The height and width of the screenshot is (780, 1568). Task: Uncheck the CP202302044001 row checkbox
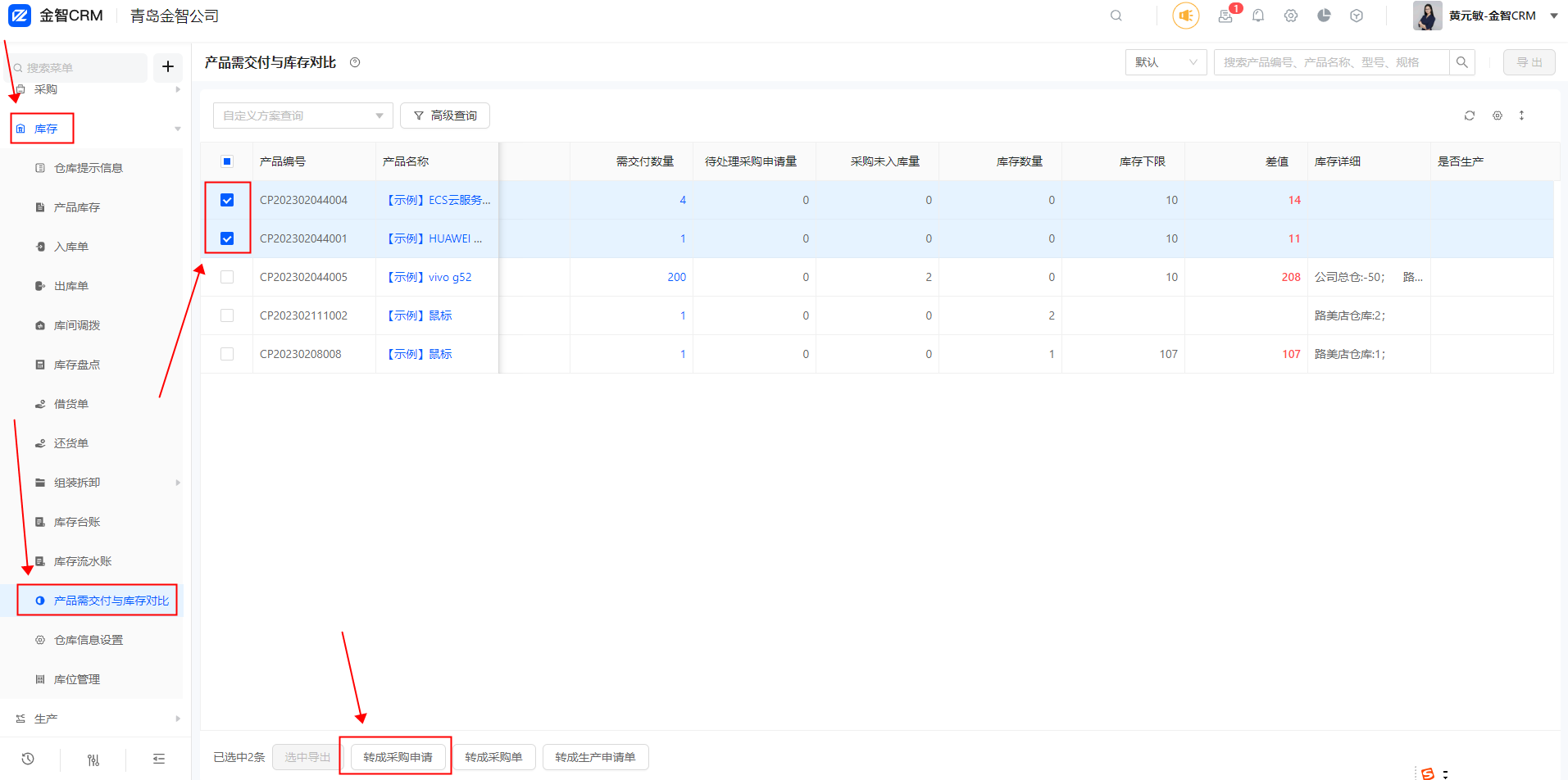(x=227, y=238)
